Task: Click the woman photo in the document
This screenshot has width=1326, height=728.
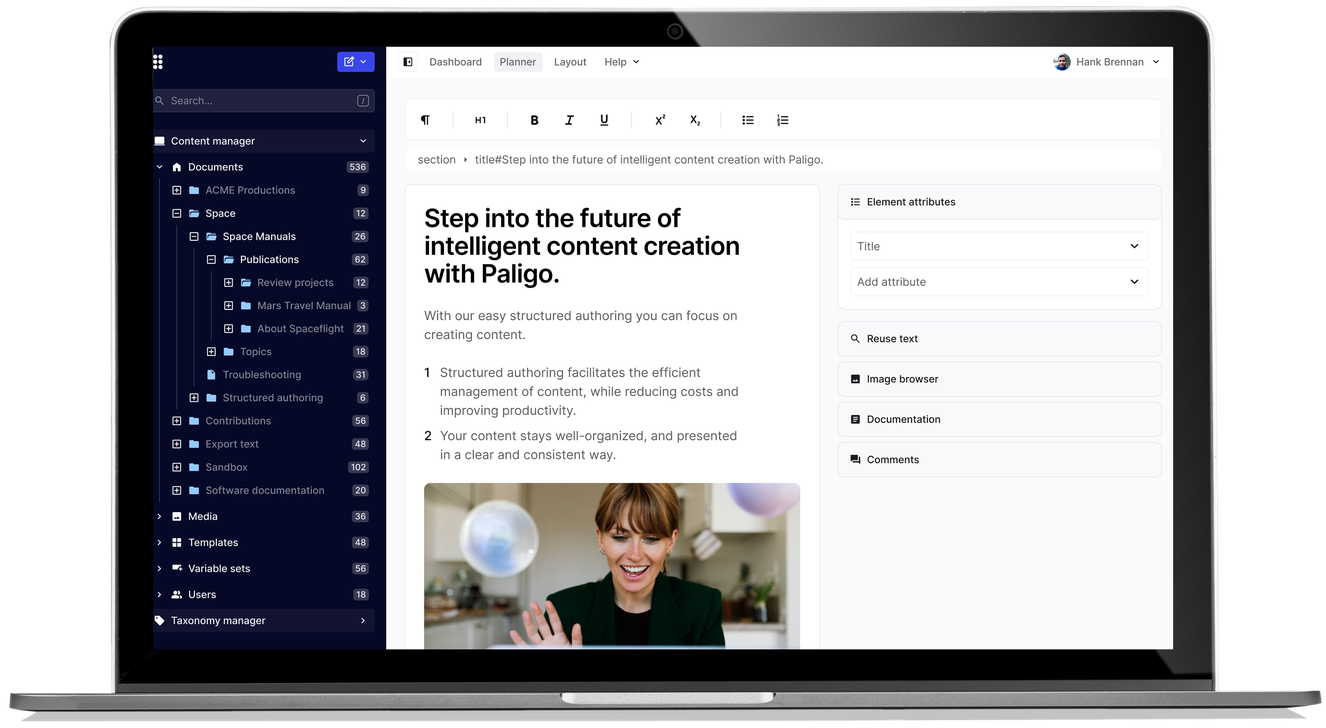Action: (612, 566)
